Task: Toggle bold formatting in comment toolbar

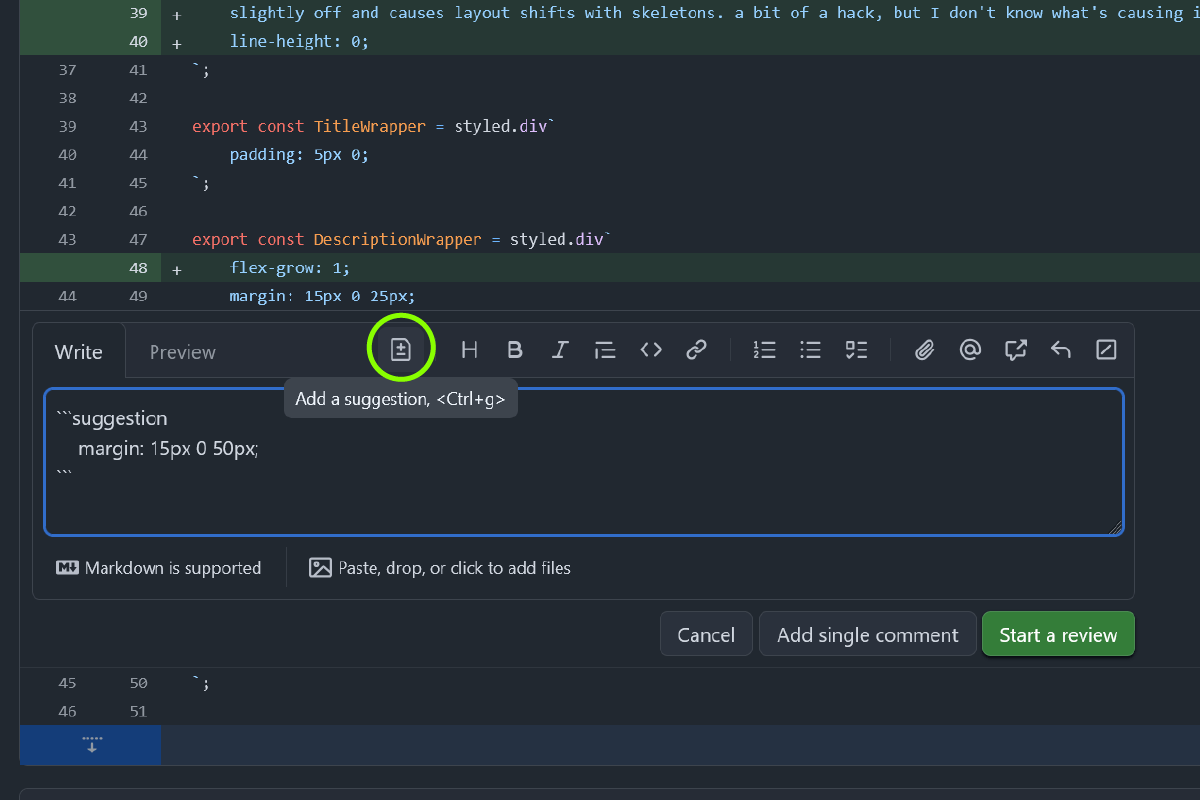Action: 515,349
